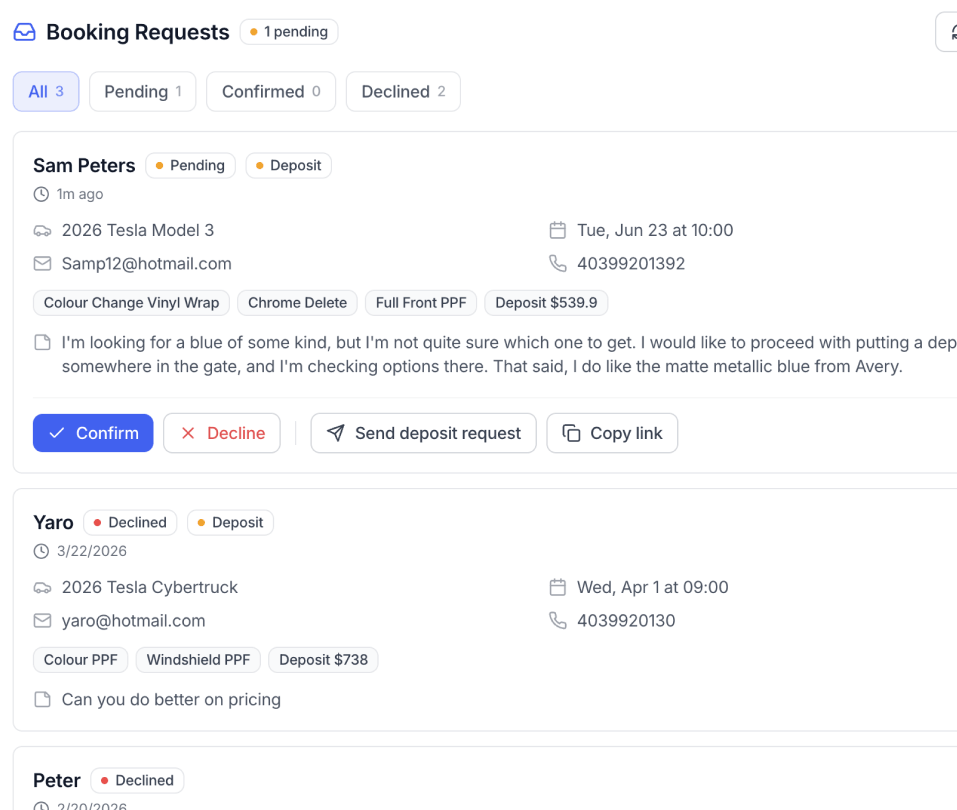The width and height of the screenshot is (957, 810).
Task: Click the note icon on Sam Peters' message
Action: (42, 342)
